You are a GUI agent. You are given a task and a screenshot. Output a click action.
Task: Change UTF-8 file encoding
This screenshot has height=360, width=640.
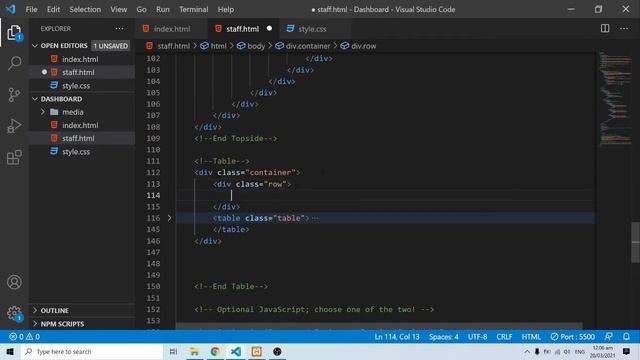pos(477,337)
